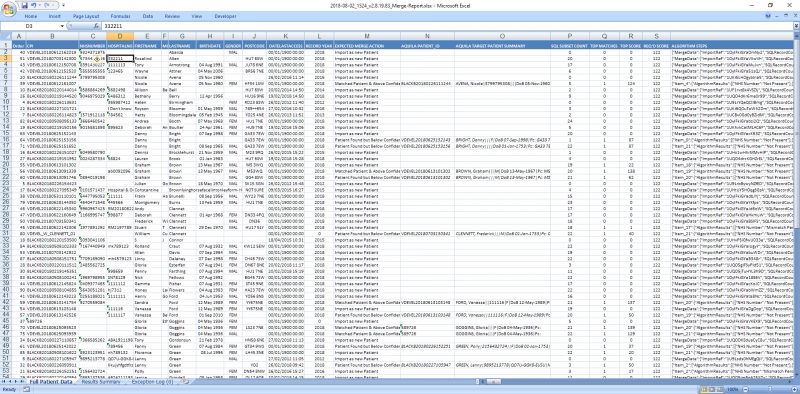Select the TOP SCORE header cell
This screenshot has width=800, height=394.
tap(632, 45)
